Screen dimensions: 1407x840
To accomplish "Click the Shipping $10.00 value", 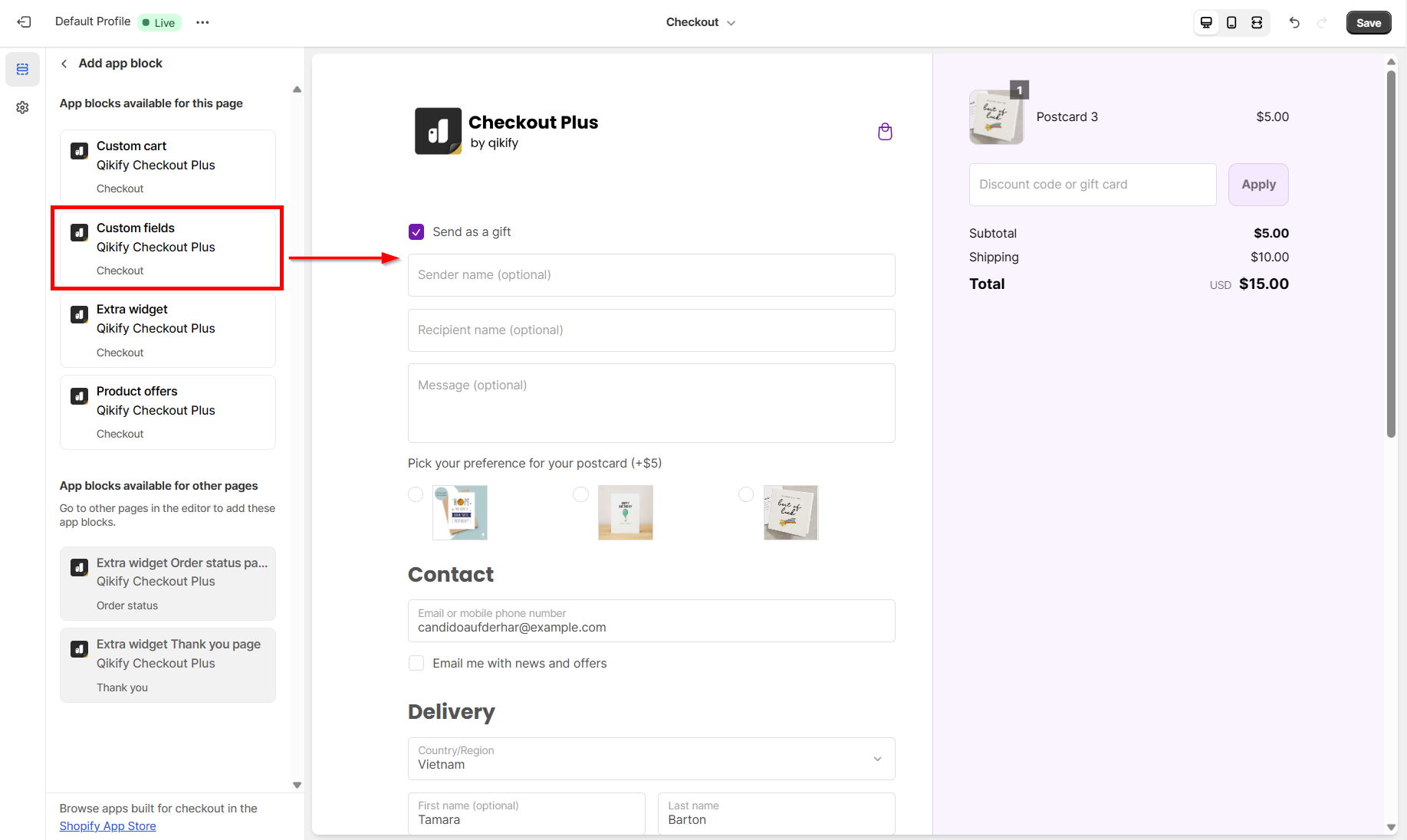I will point(1270,257).
